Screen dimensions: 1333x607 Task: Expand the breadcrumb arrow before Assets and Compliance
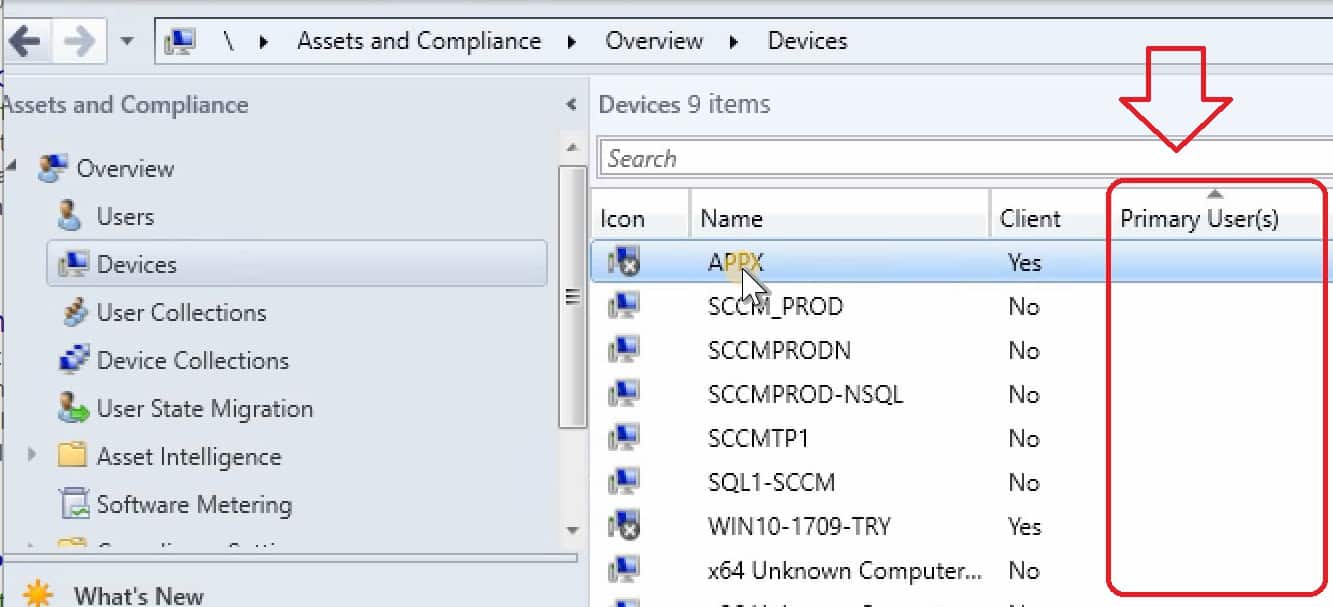(265, 42)
